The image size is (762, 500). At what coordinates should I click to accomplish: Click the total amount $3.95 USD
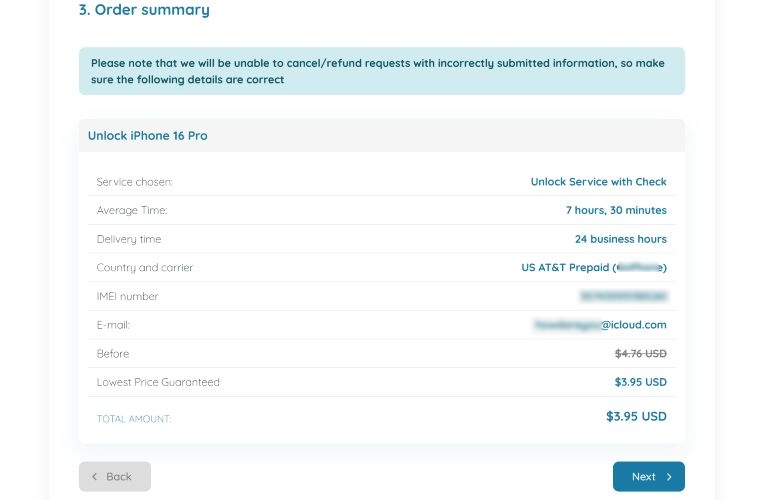[x=636, y=416]
